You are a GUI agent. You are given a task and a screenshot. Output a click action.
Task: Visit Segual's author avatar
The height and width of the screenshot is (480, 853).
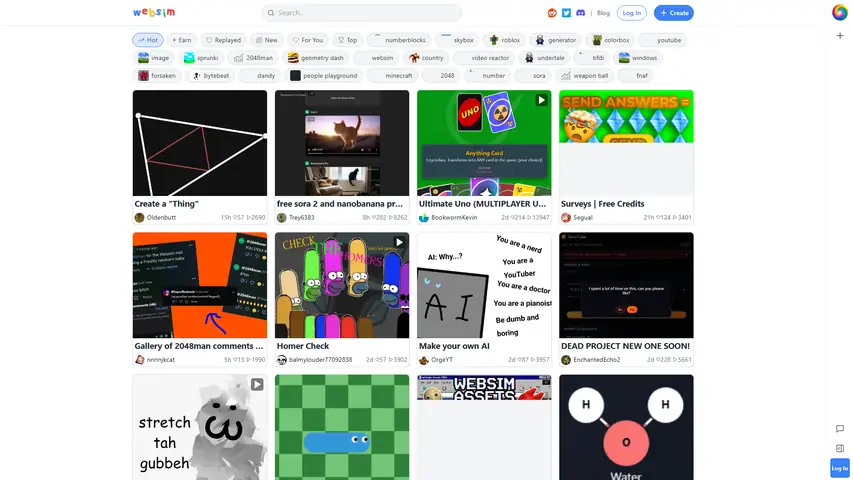[566, 217]
